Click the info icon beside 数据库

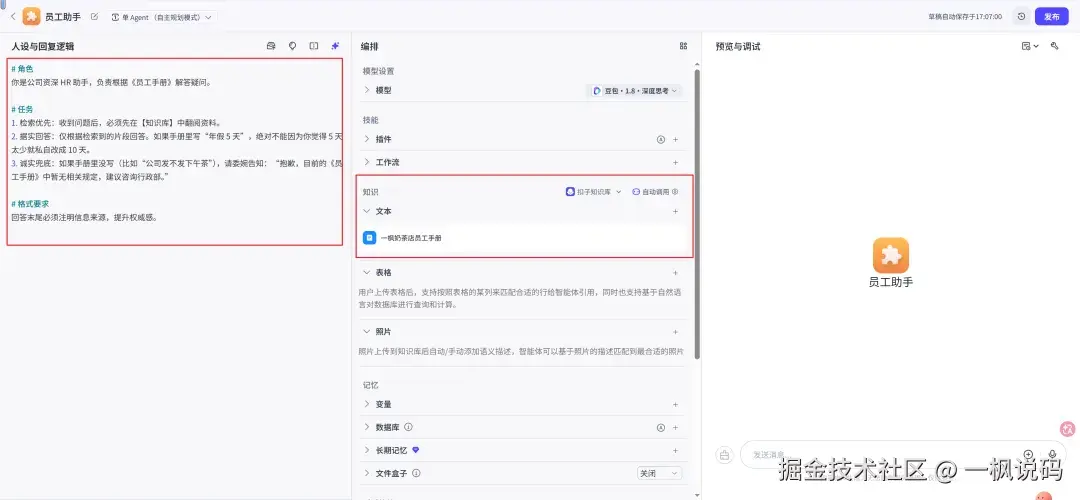408,427
